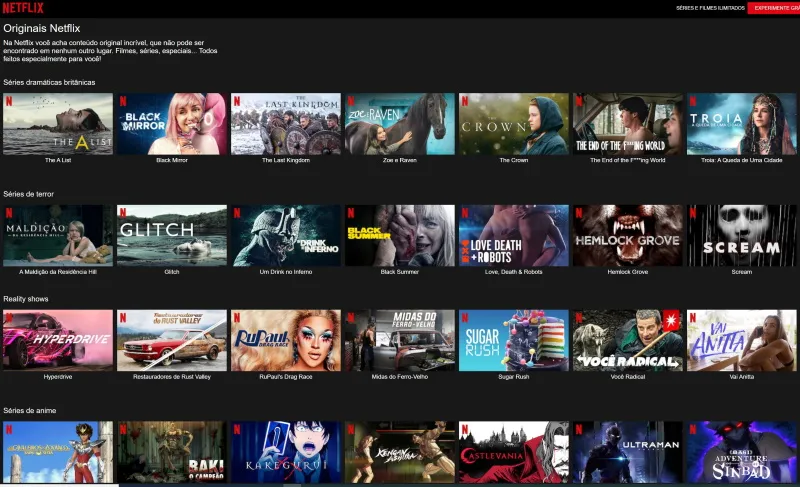Open the Sugar Rush thumbnail
The image size is (800, 487).
pyautogui.click(x=514, y=340)
